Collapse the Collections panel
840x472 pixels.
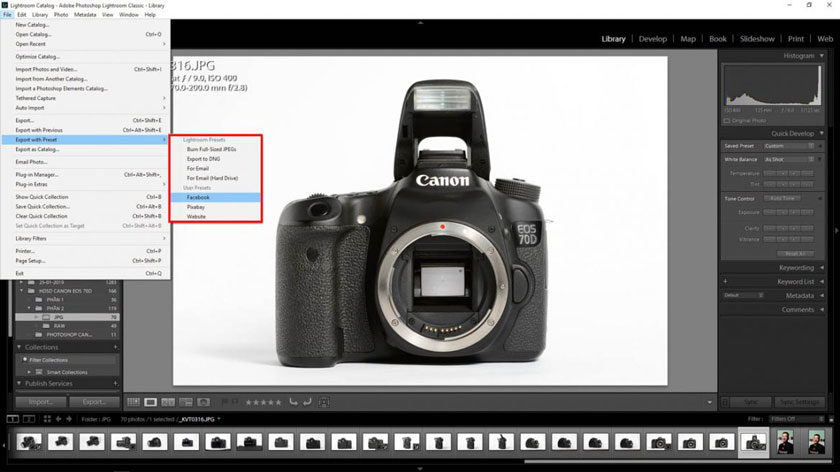click(19, 347)
